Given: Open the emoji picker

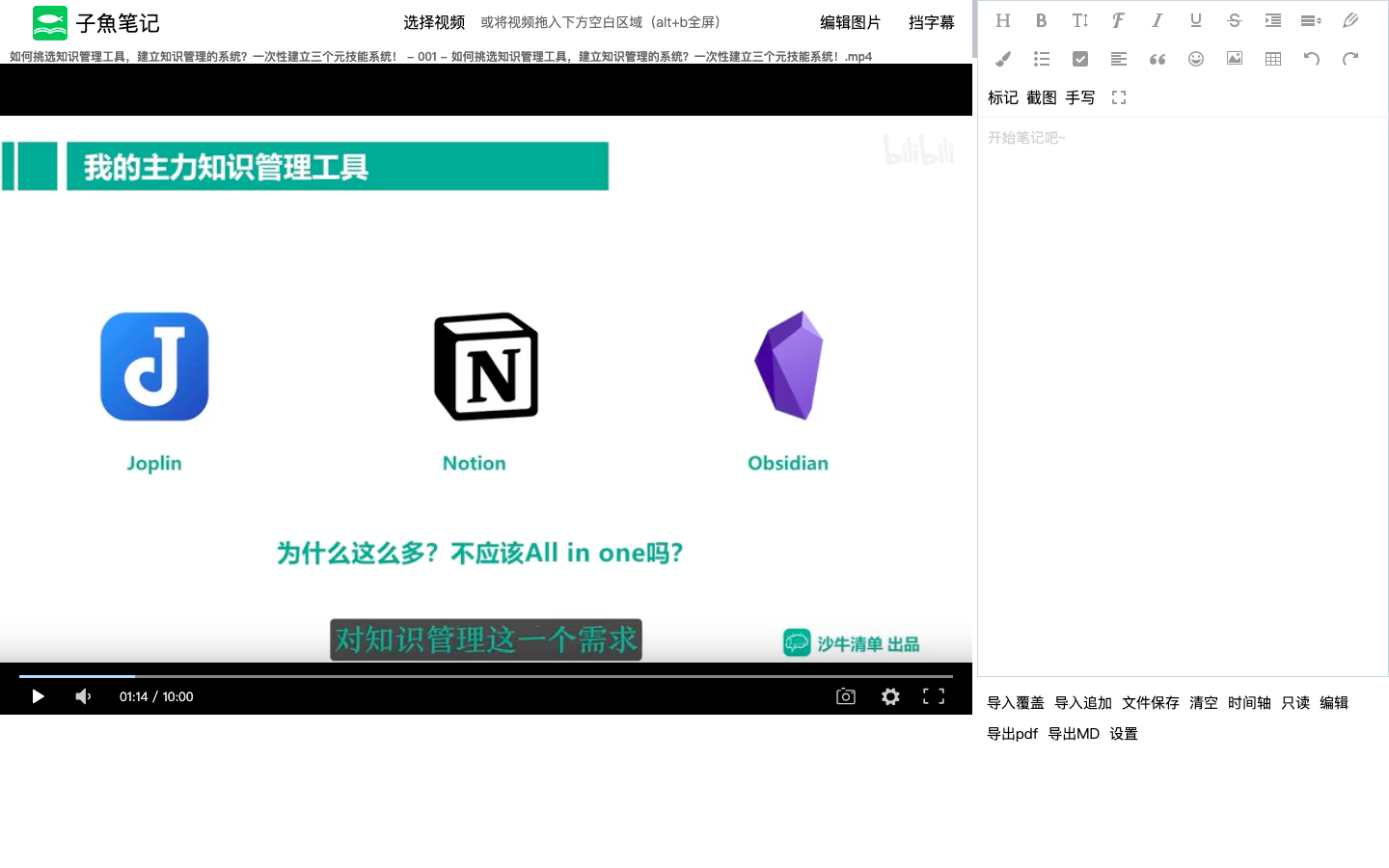Looking at the screenshot, I should tap(1195, 59).
